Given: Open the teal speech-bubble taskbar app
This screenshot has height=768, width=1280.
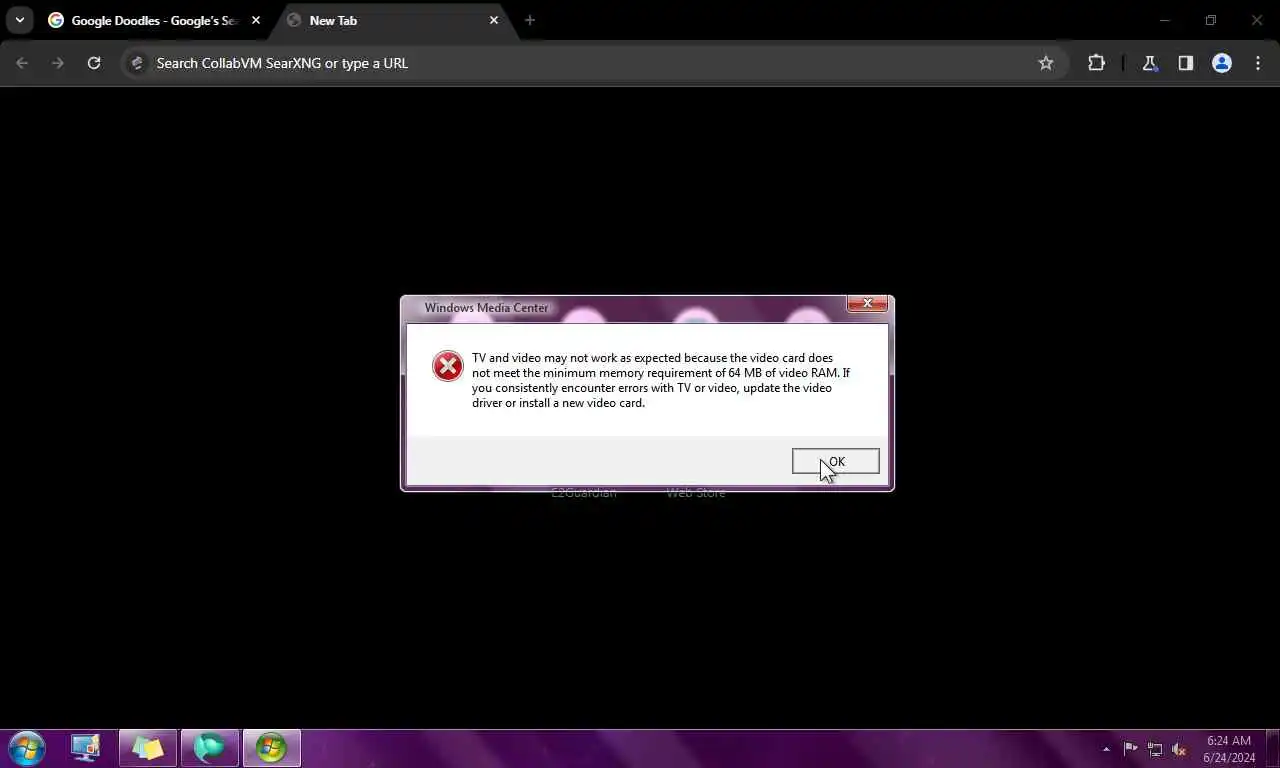Looking at the screenshot, I should (x=210, y=748).
